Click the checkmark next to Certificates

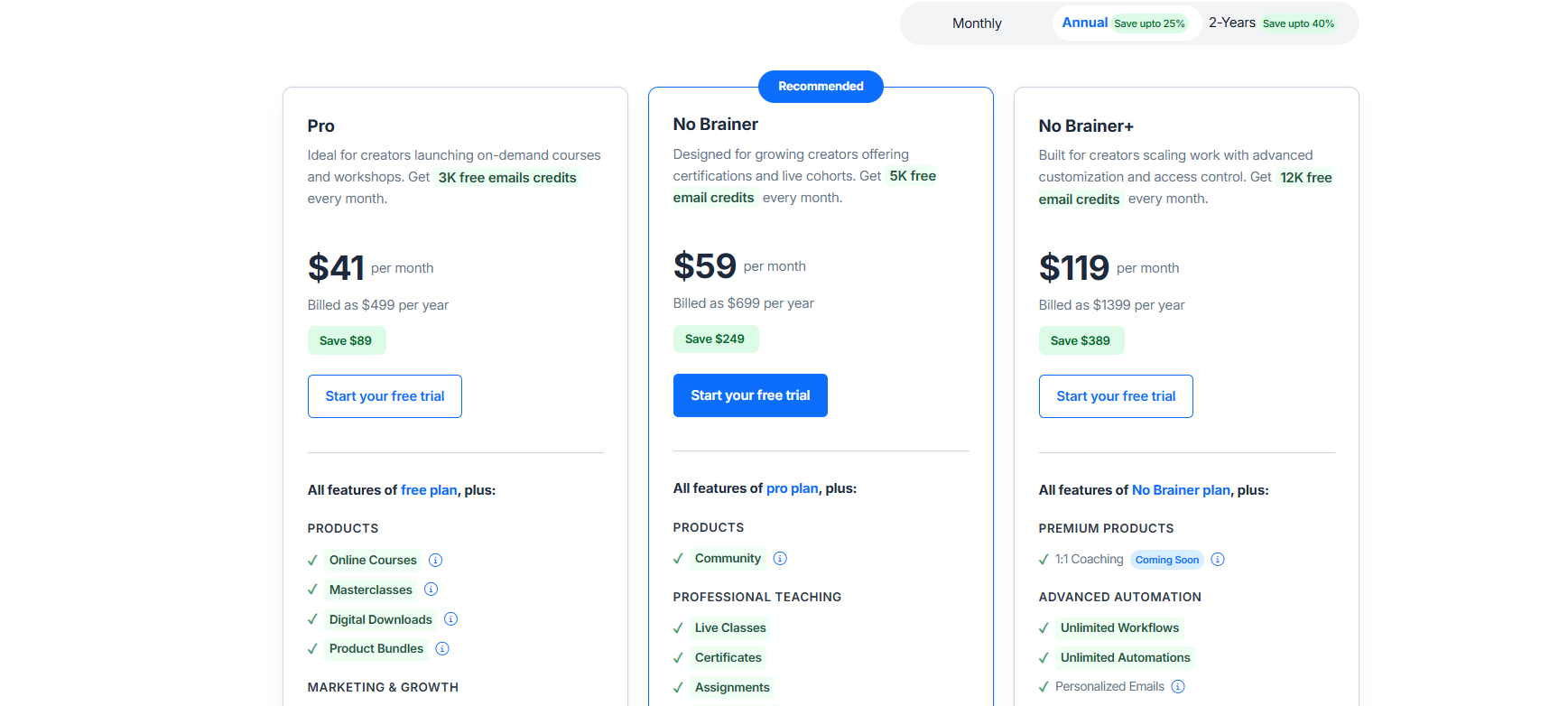679,657
